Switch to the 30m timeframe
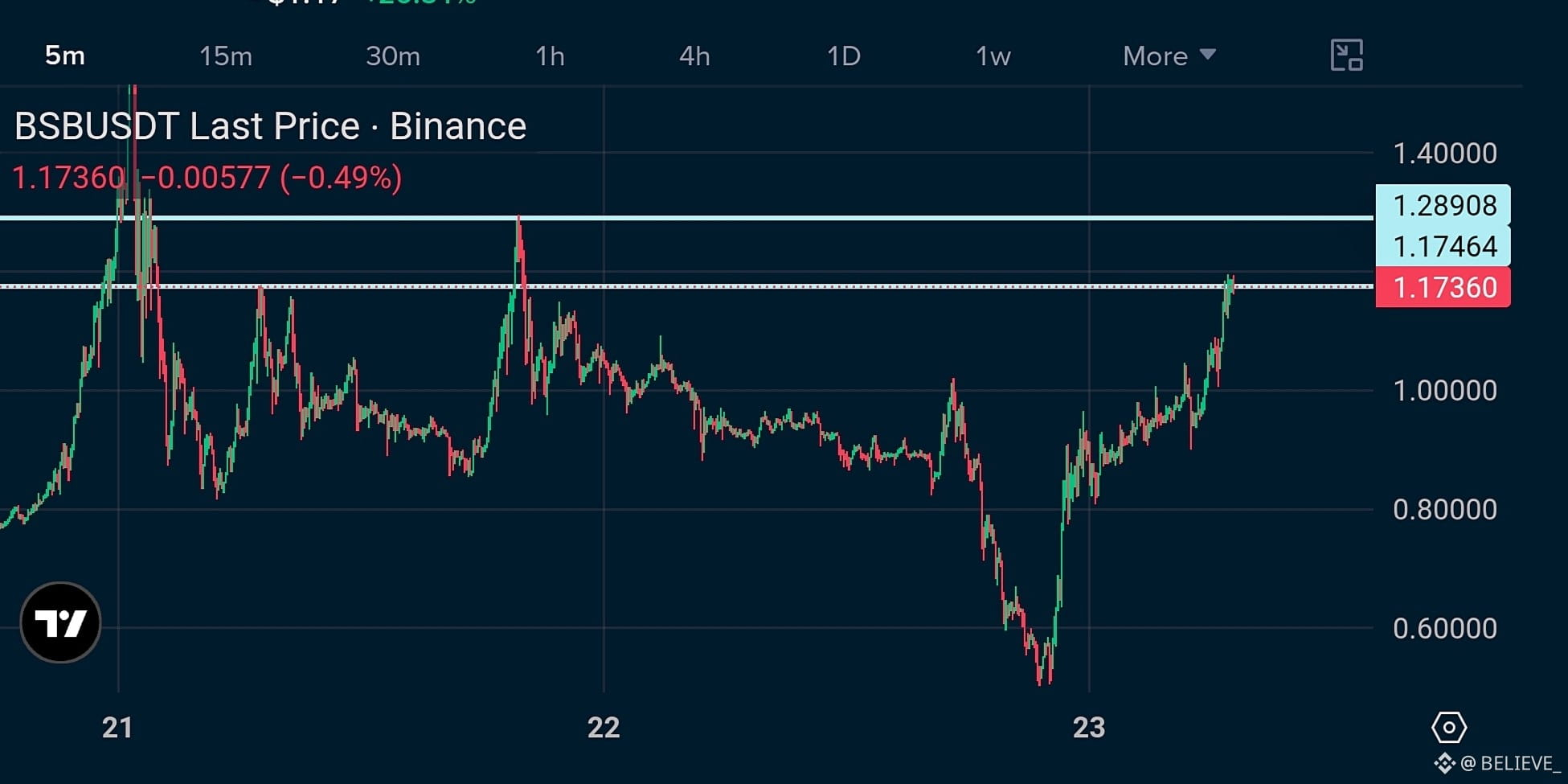 [393, 55]
